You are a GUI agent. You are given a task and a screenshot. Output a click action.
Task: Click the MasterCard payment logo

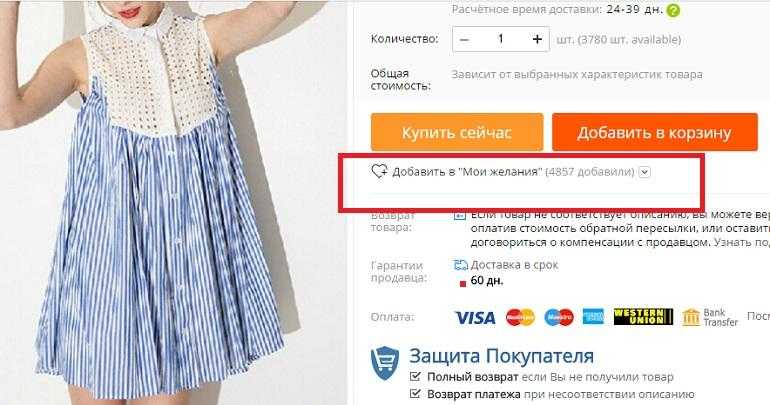[520, 318]
